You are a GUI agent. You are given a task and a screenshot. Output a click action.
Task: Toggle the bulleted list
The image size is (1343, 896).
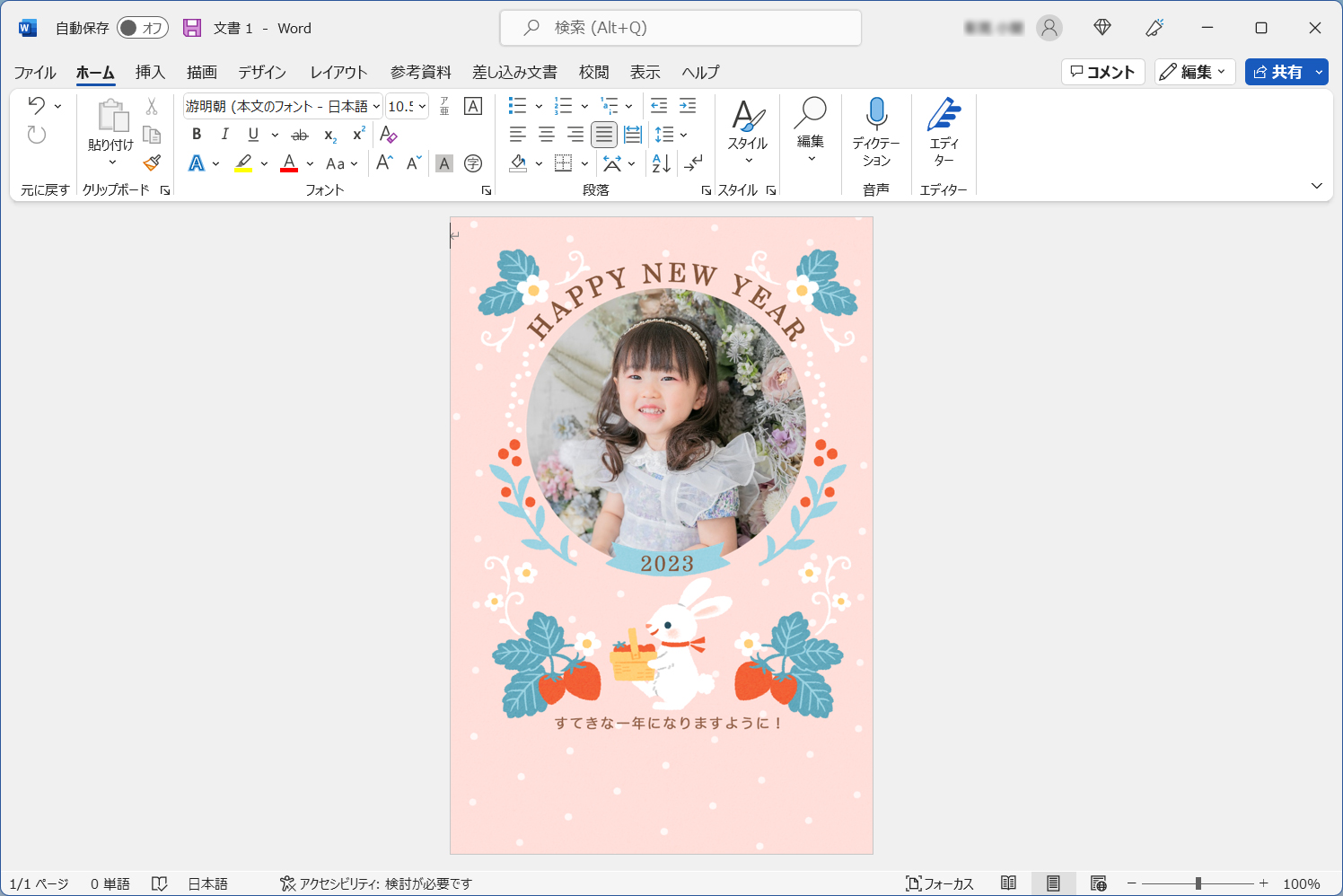[515, 106]
